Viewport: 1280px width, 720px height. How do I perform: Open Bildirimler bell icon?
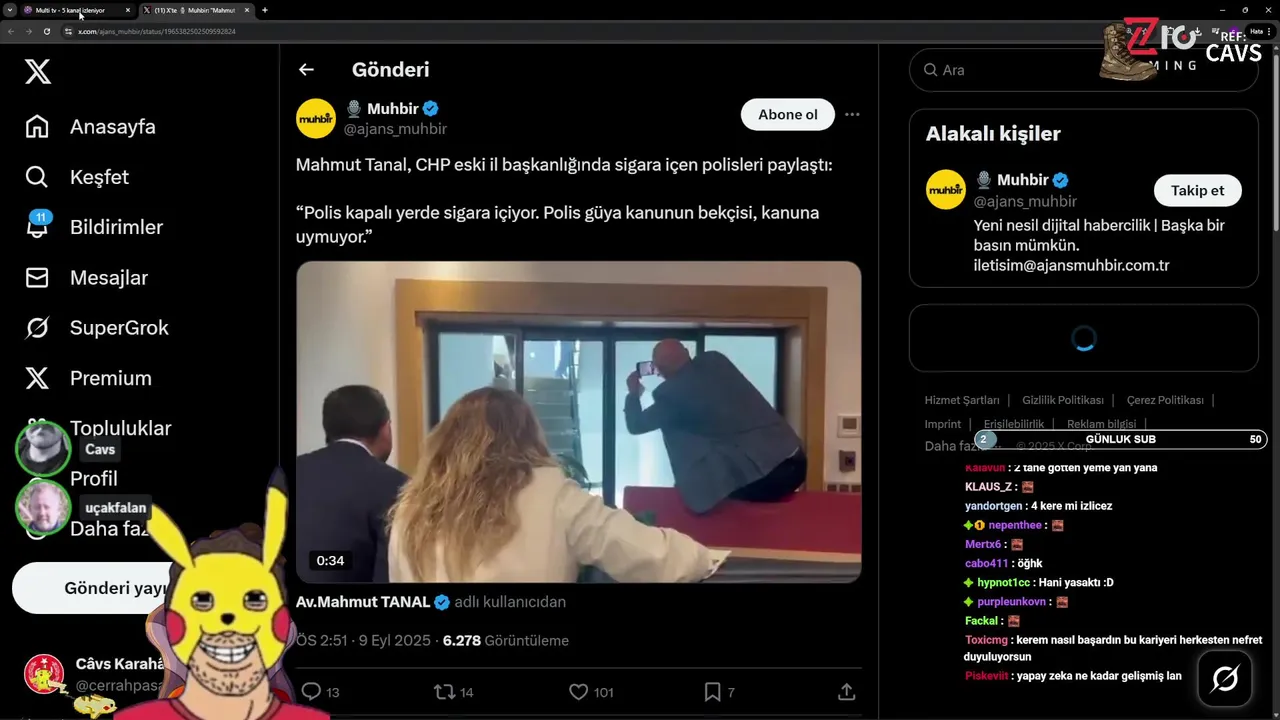[x=37, y=226]
